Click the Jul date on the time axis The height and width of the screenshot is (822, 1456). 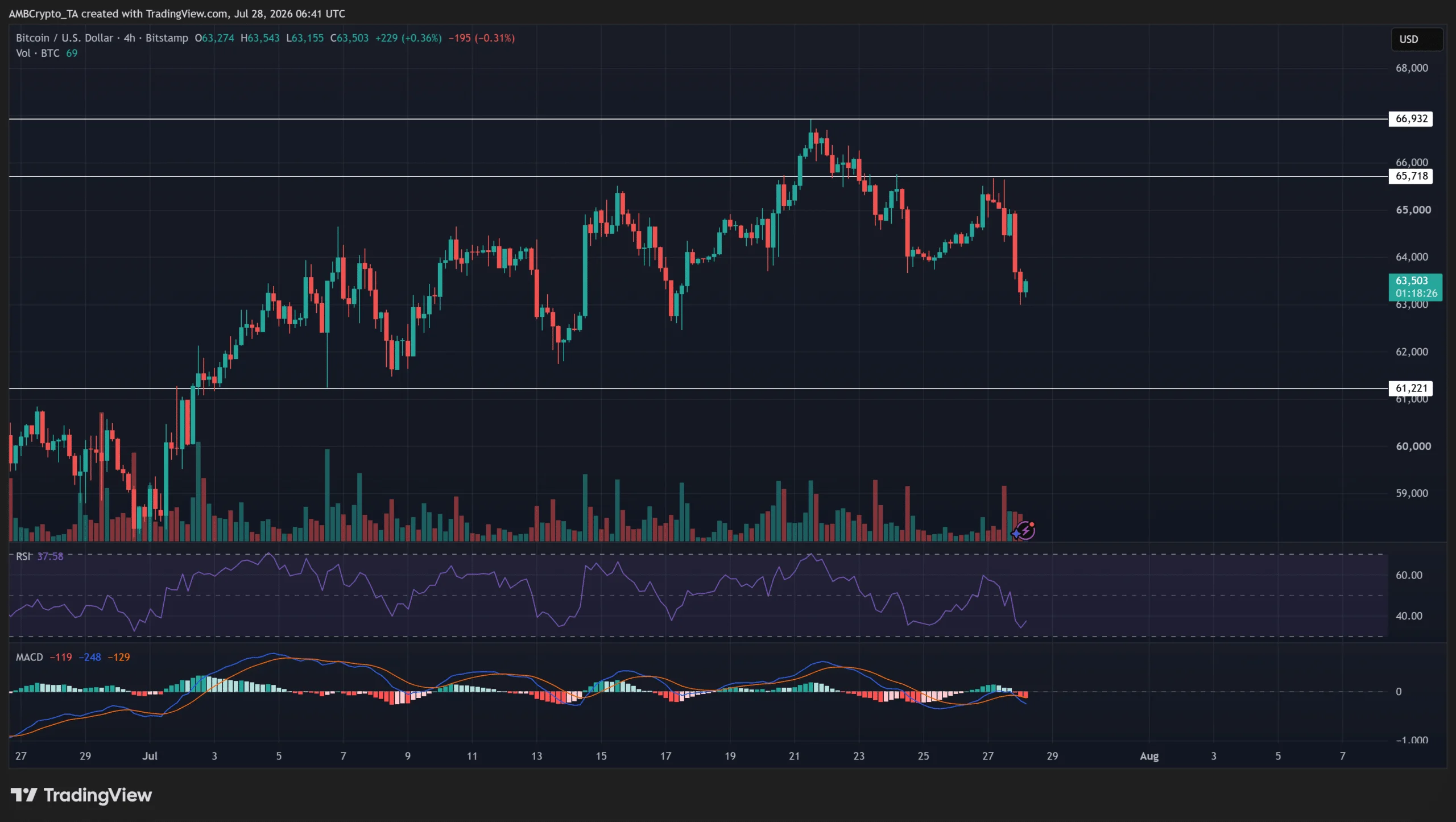click(x=150, y=756)
